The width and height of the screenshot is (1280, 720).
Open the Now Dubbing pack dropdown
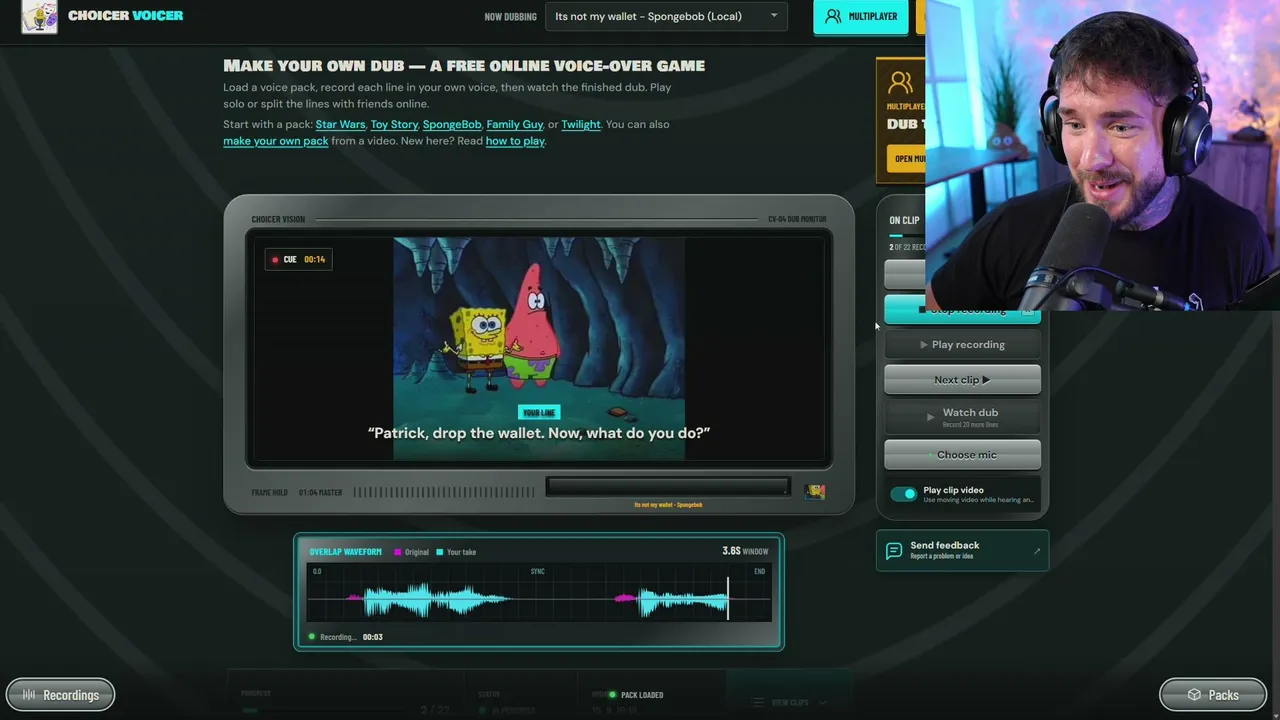pos(666,16)
